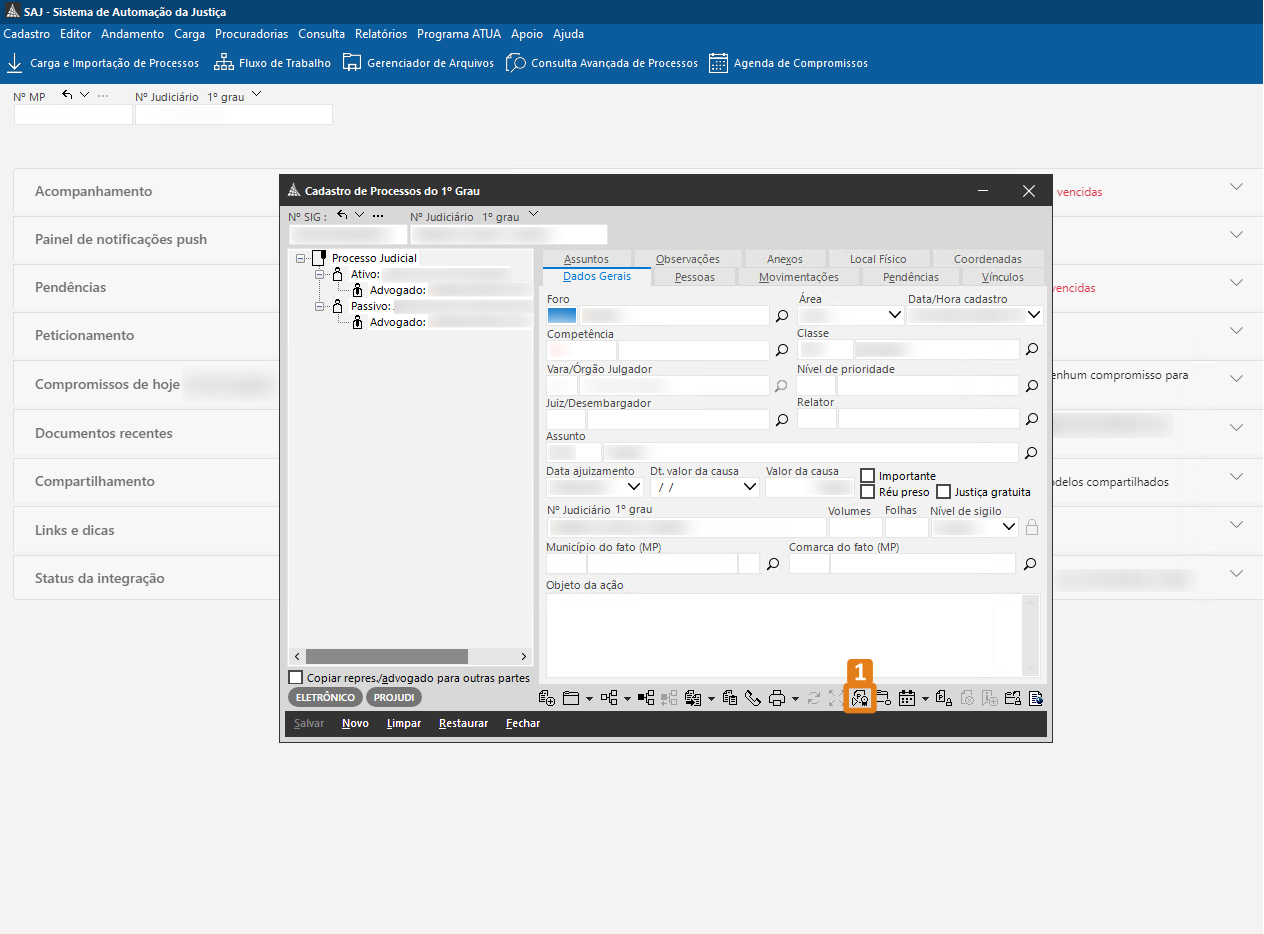Expand the Nível de sigilo dropdown
Image resolution: width=1264 pixels, height=934 pixels.
pos(1008,527)
